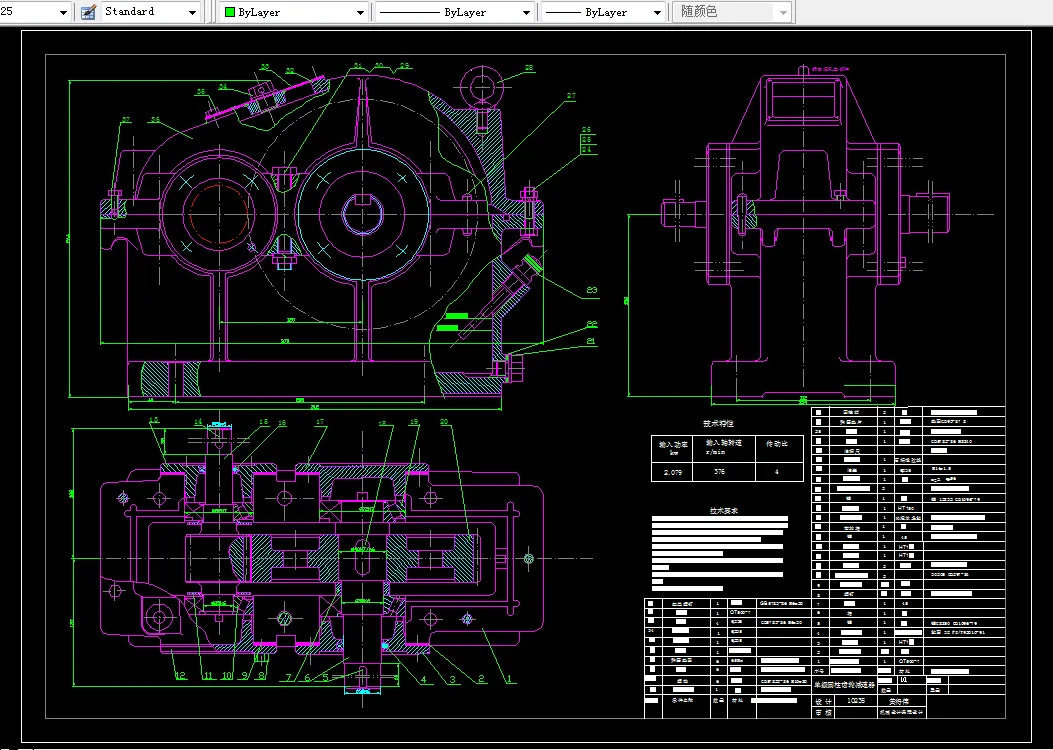Click the table style icon beside Standard

88,12
